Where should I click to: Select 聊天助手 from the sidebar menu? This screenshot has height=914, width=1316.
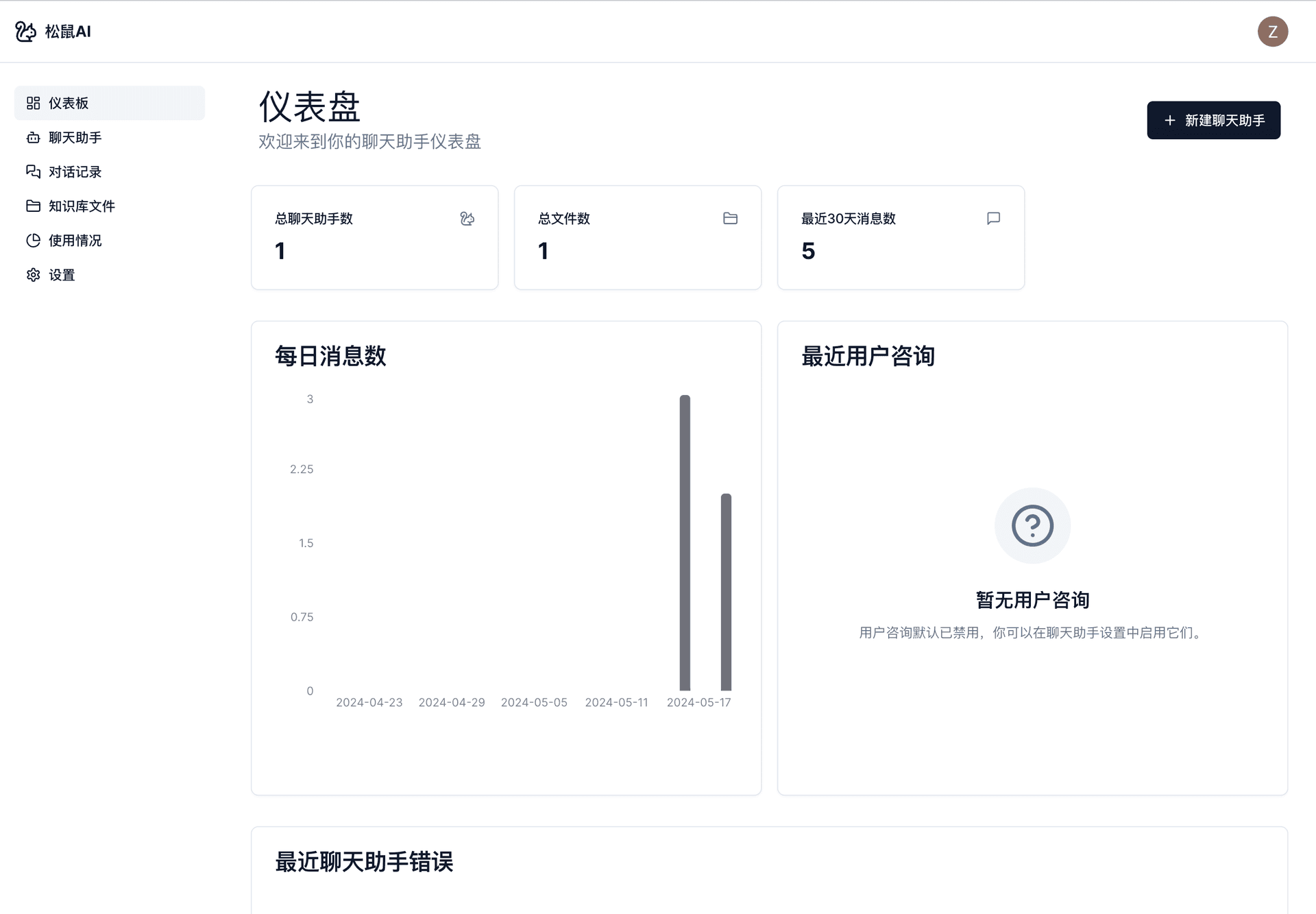point(74,137)
